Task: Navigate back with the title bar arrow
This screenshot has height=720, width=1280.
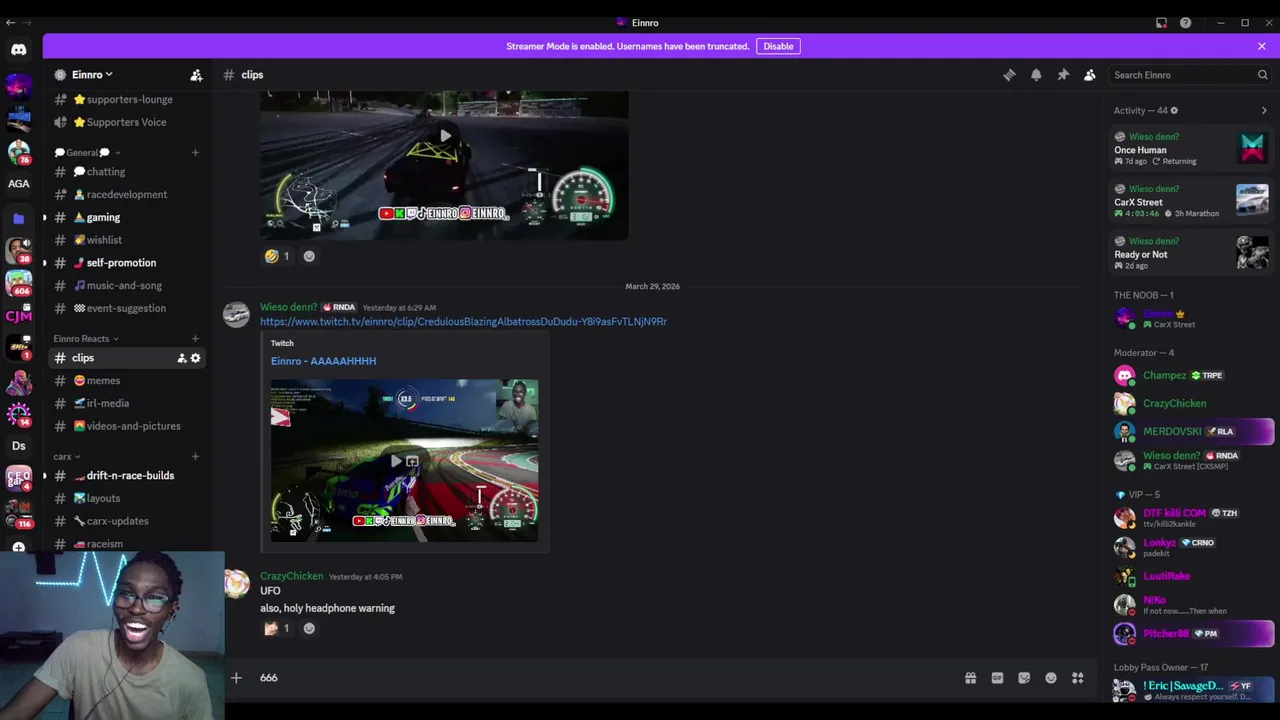Action: (11, 23)
